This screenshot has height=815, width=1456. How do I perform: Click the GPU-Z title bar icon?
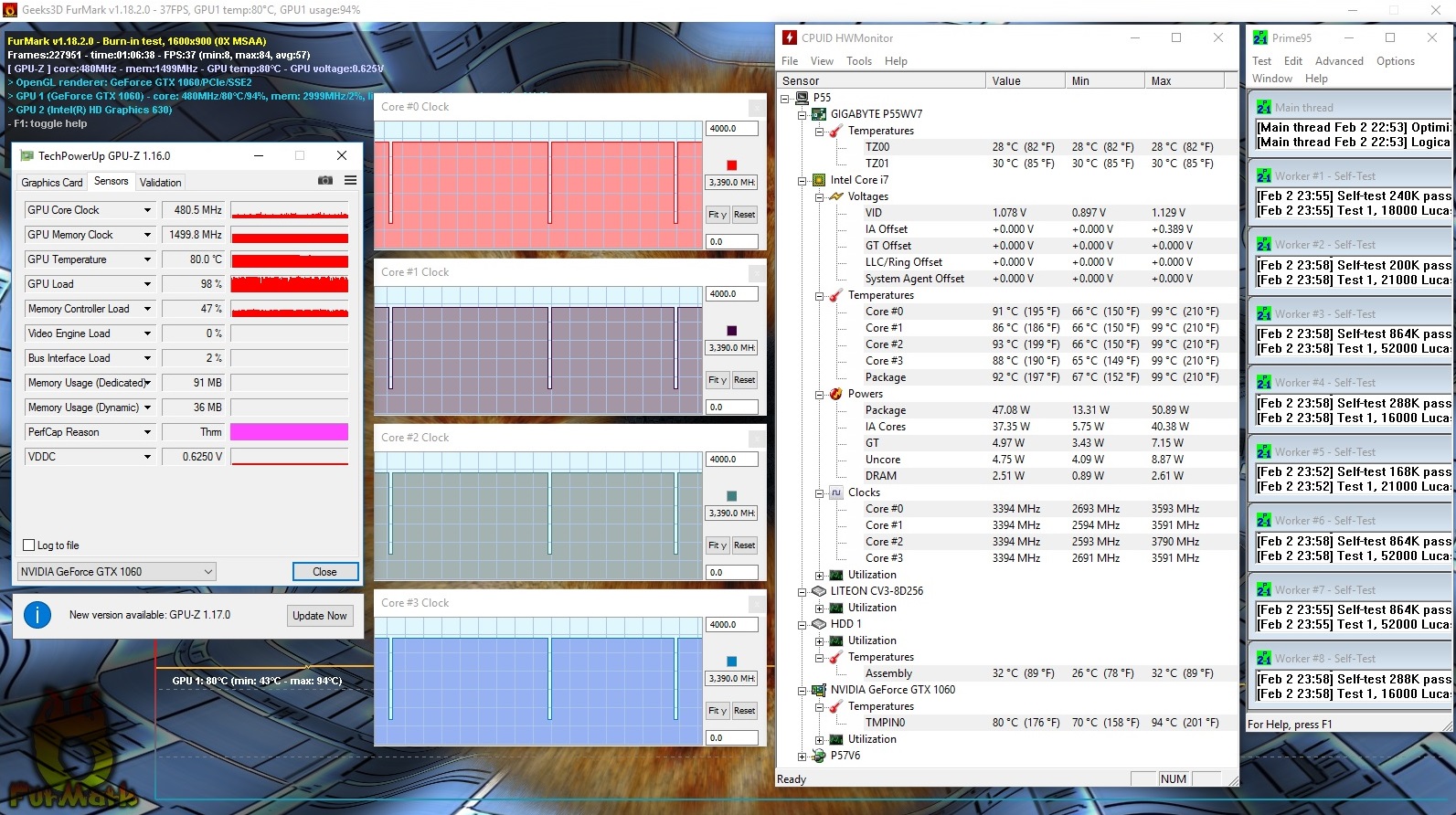(x=27, y=155)
